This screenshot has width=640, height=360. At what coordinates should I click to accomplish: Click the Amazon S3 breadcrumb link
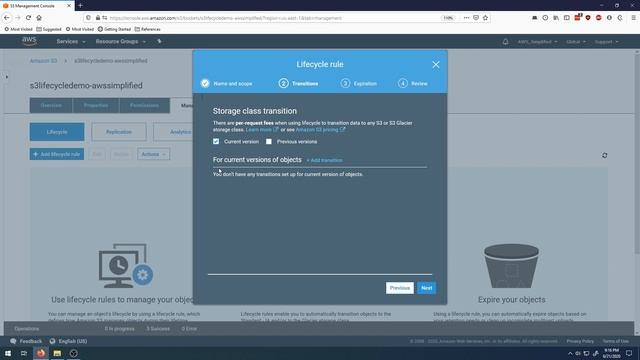point(43,61)
